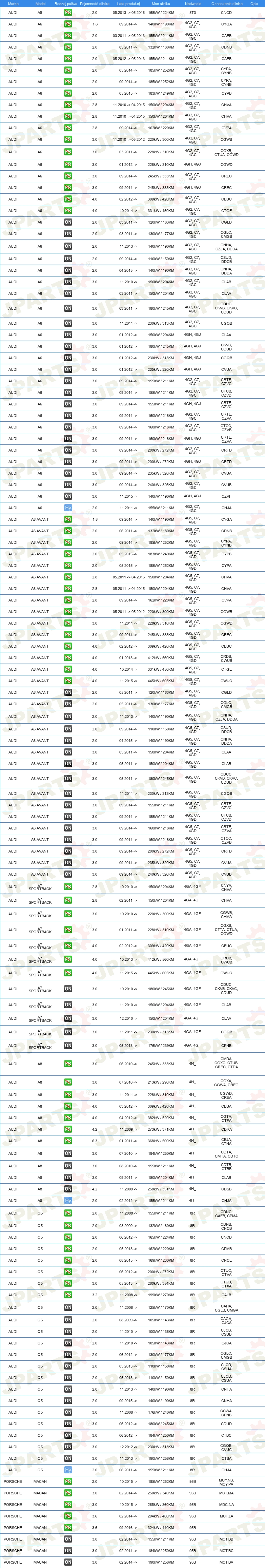This screenshot has height=1568, width=265.
Task: Click the Marka column header
Action: [13, 4]
